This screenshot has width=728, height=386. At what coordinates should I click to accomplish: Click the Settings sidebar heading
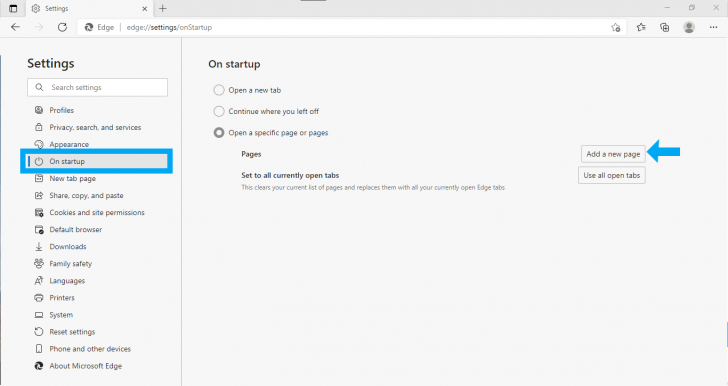point(51,63)
